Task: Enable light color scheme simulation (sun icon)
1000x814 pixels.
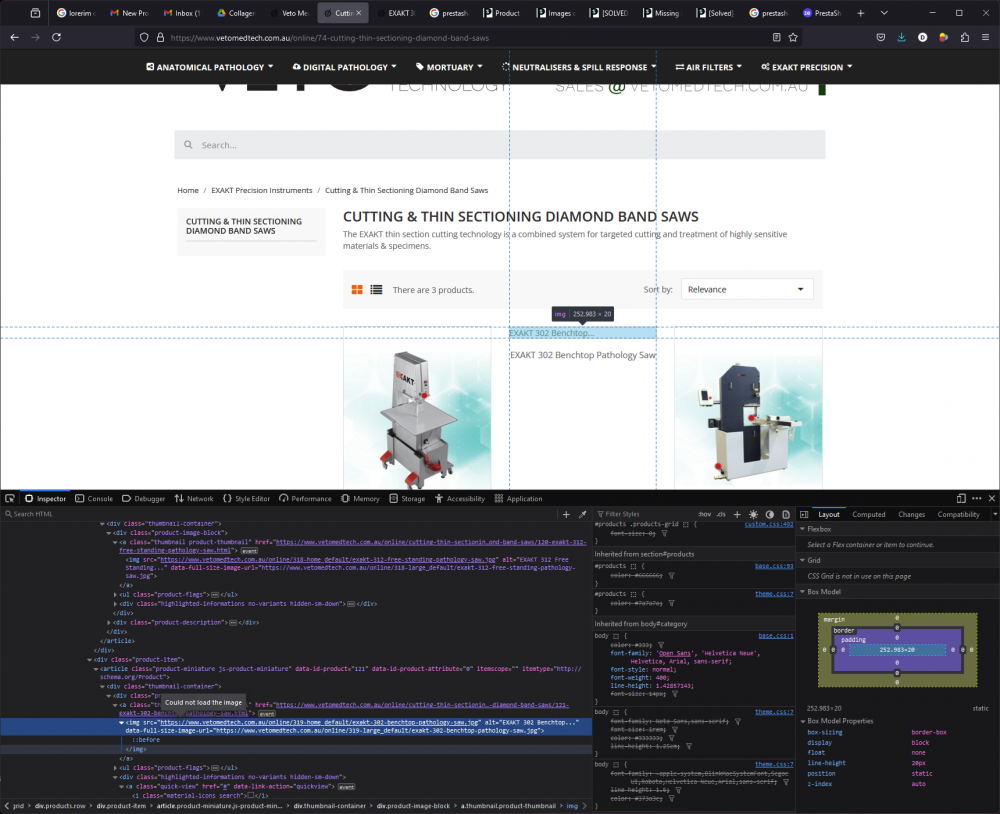Action: click(754, 514)
